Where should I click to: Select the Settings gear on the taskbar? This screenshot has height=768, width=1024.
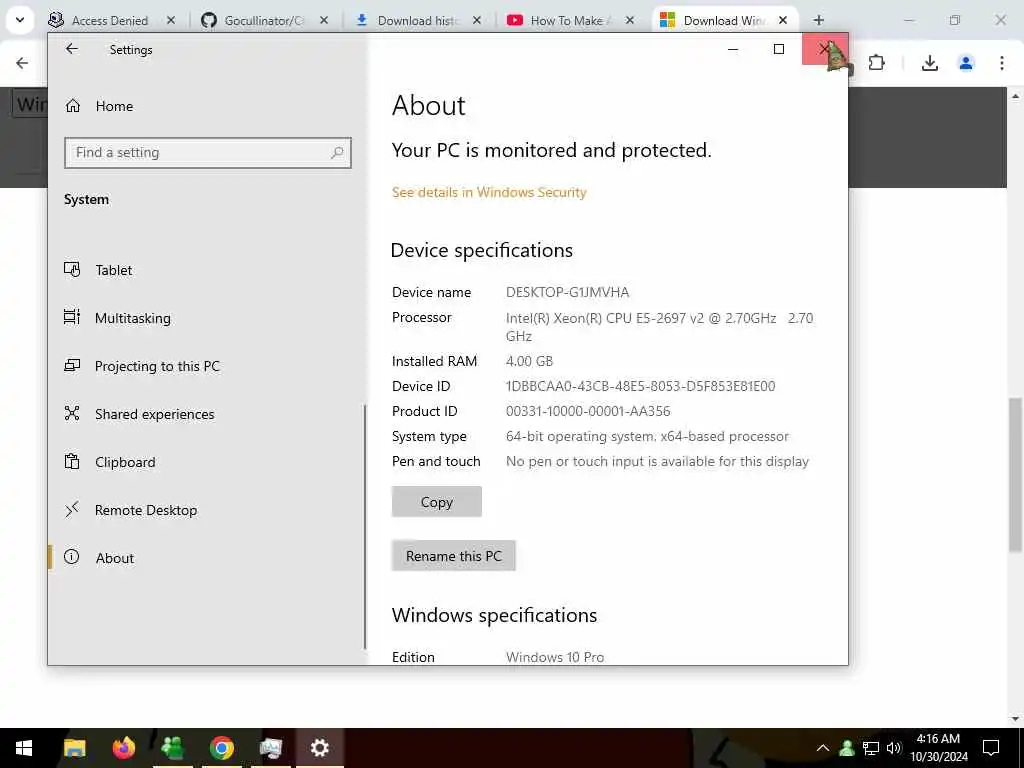(x=319, y=748)
